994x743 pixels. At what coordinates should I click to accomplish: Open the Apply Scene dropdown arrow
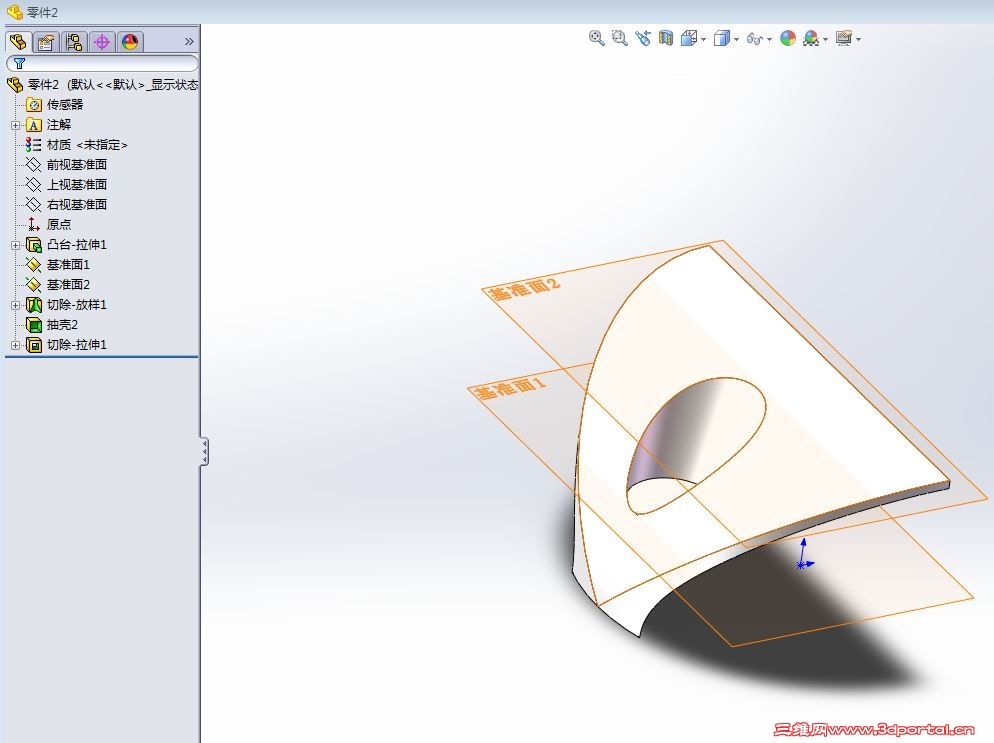(825, 39)
